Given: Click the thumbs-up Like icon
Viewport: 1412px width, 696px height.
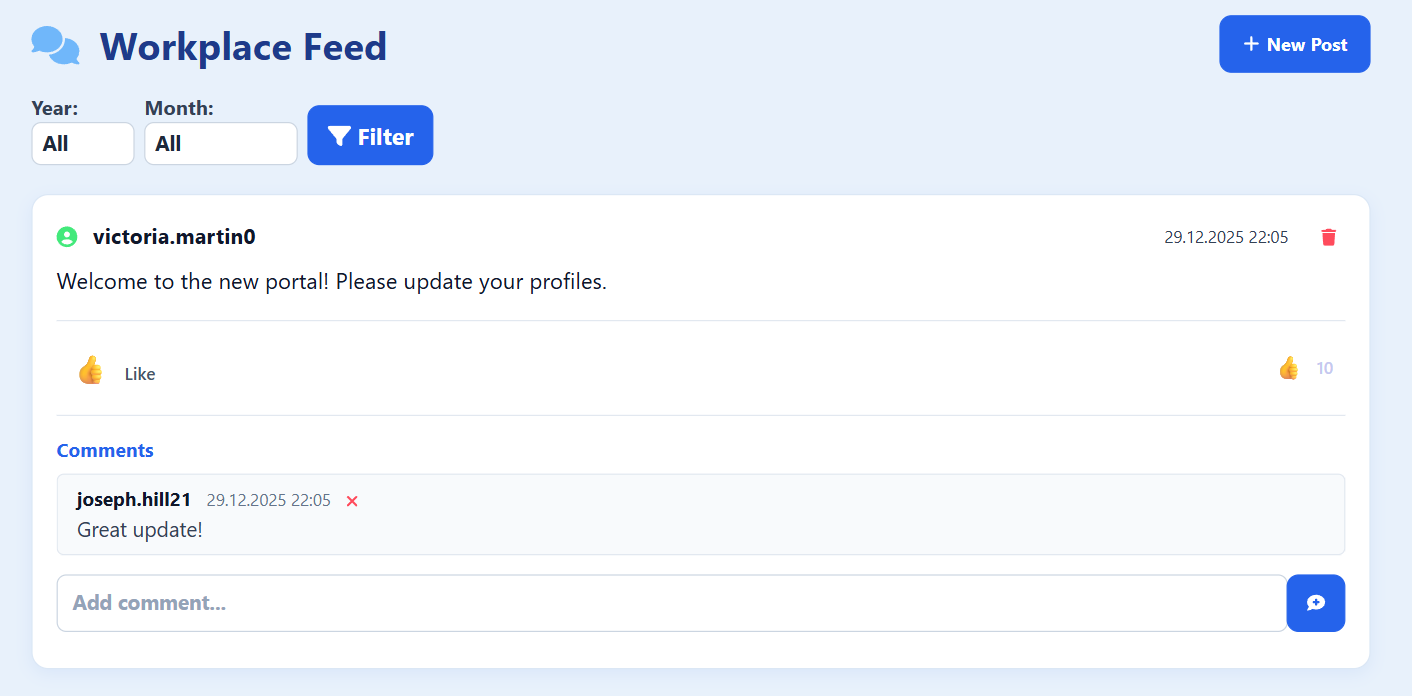Looking at the screenshot, I should pyautogui.click(x=90, y=370).
